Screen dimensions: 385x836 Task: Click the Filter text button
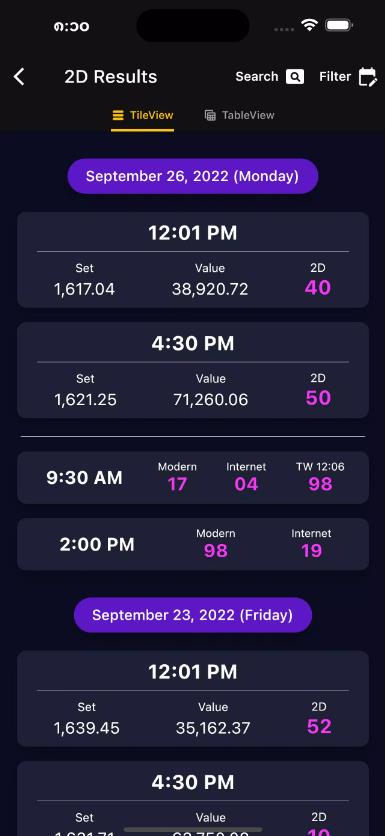[x=335, y=77]
